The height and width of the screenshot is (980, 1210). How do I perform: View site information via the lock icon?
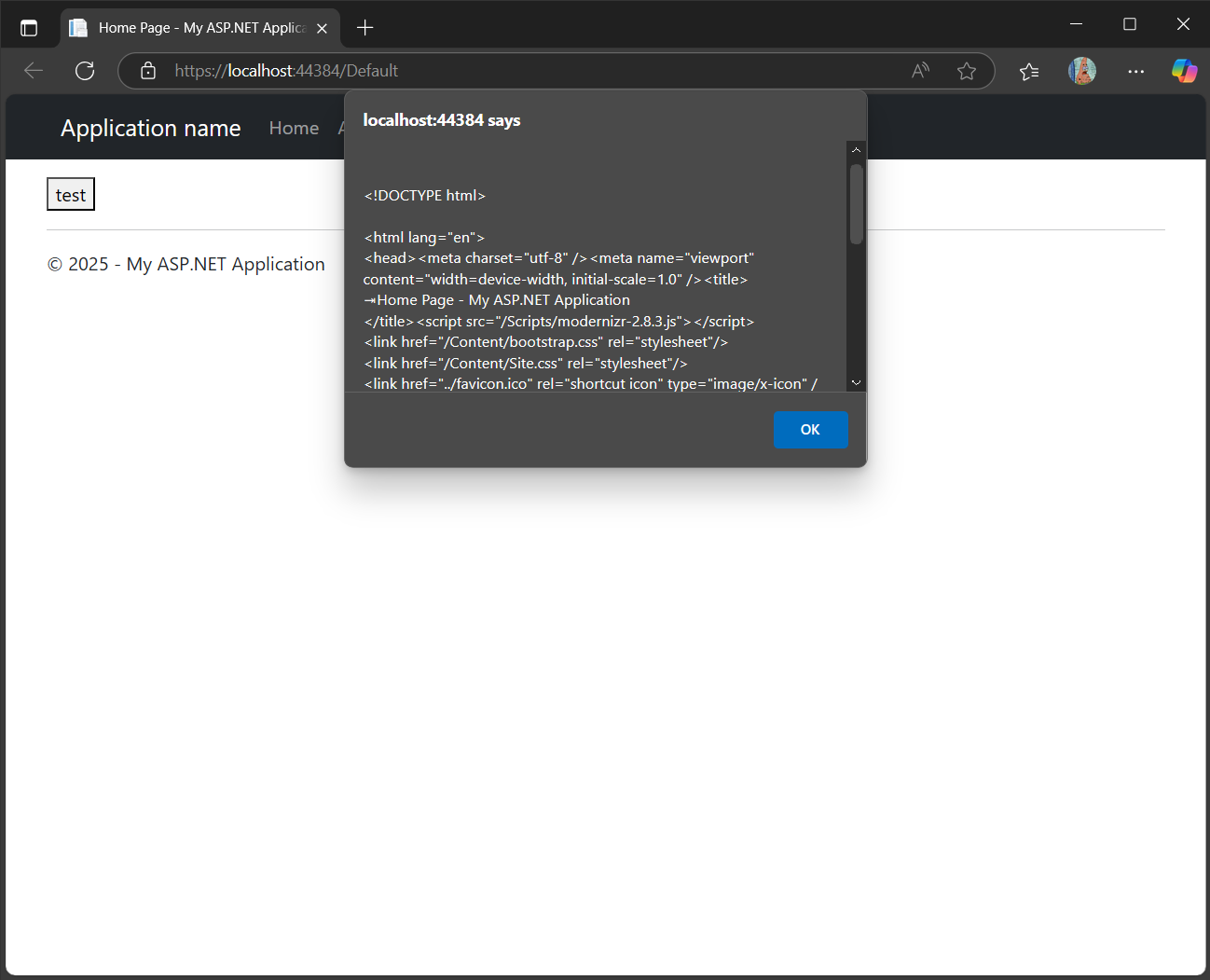(x=148, y=71)
